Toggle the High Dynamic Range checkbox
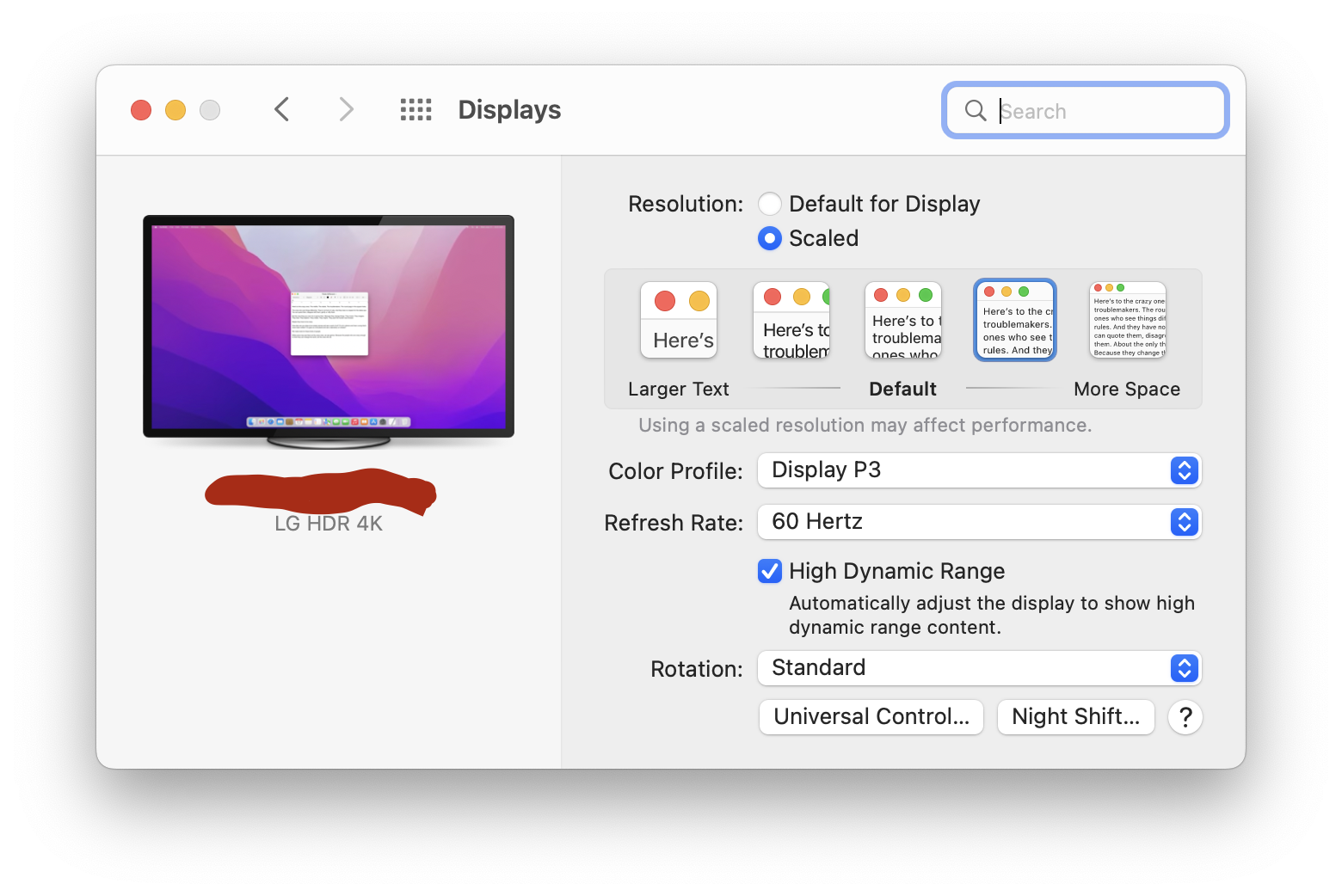The image size is (1342, 896). point(770,571)
